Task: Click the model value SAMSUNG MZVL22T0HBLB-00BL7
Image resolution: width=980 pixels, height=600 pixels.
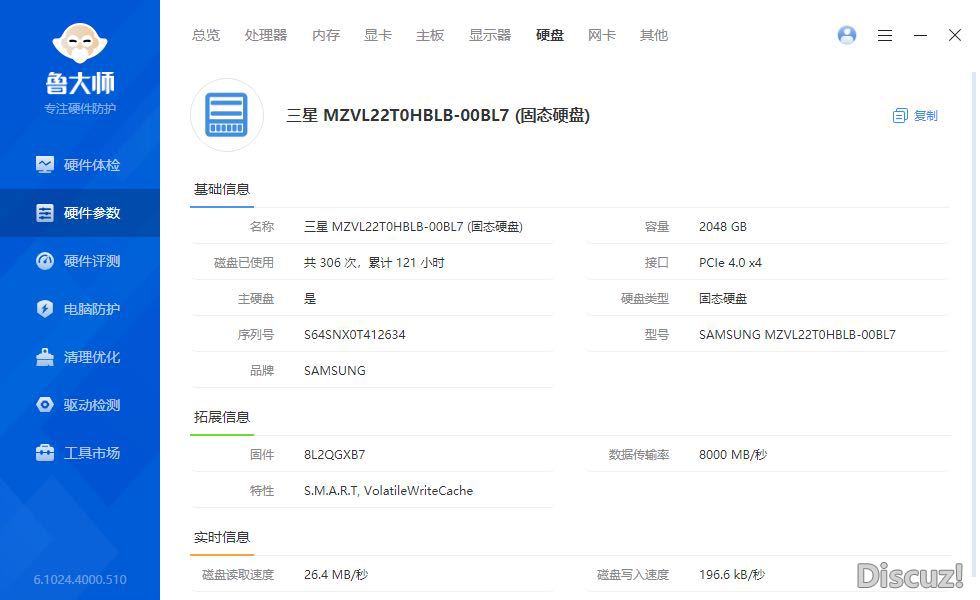Action: click(x=797, y=334)
